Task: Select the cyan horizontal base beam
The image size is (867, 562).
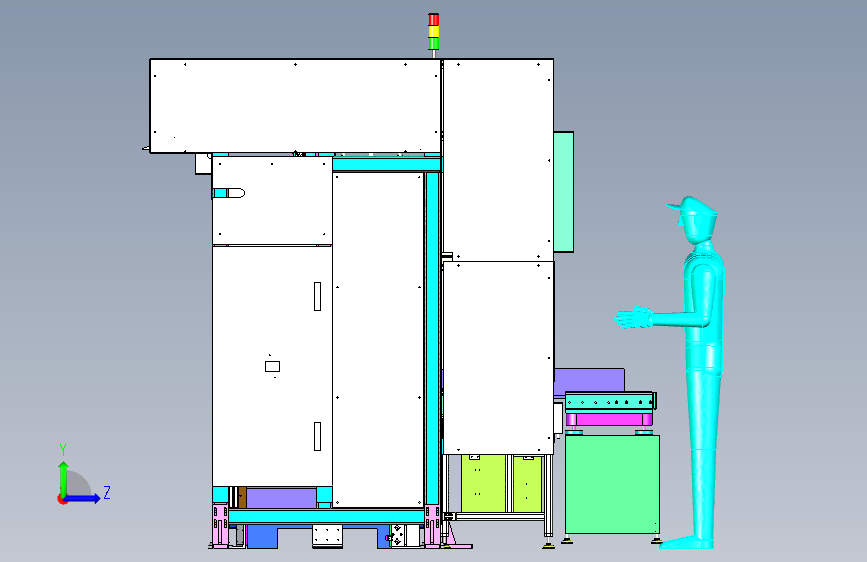Action: [326, 517]
